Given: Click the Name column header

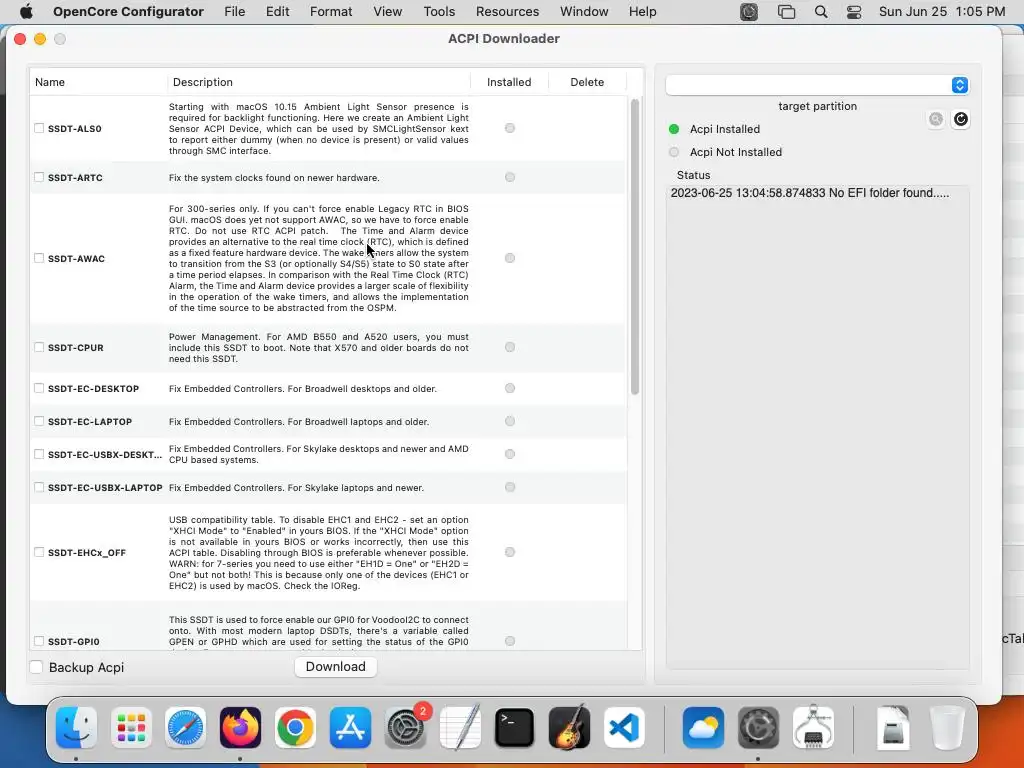Looking at the screenshot, I should 98,82.
